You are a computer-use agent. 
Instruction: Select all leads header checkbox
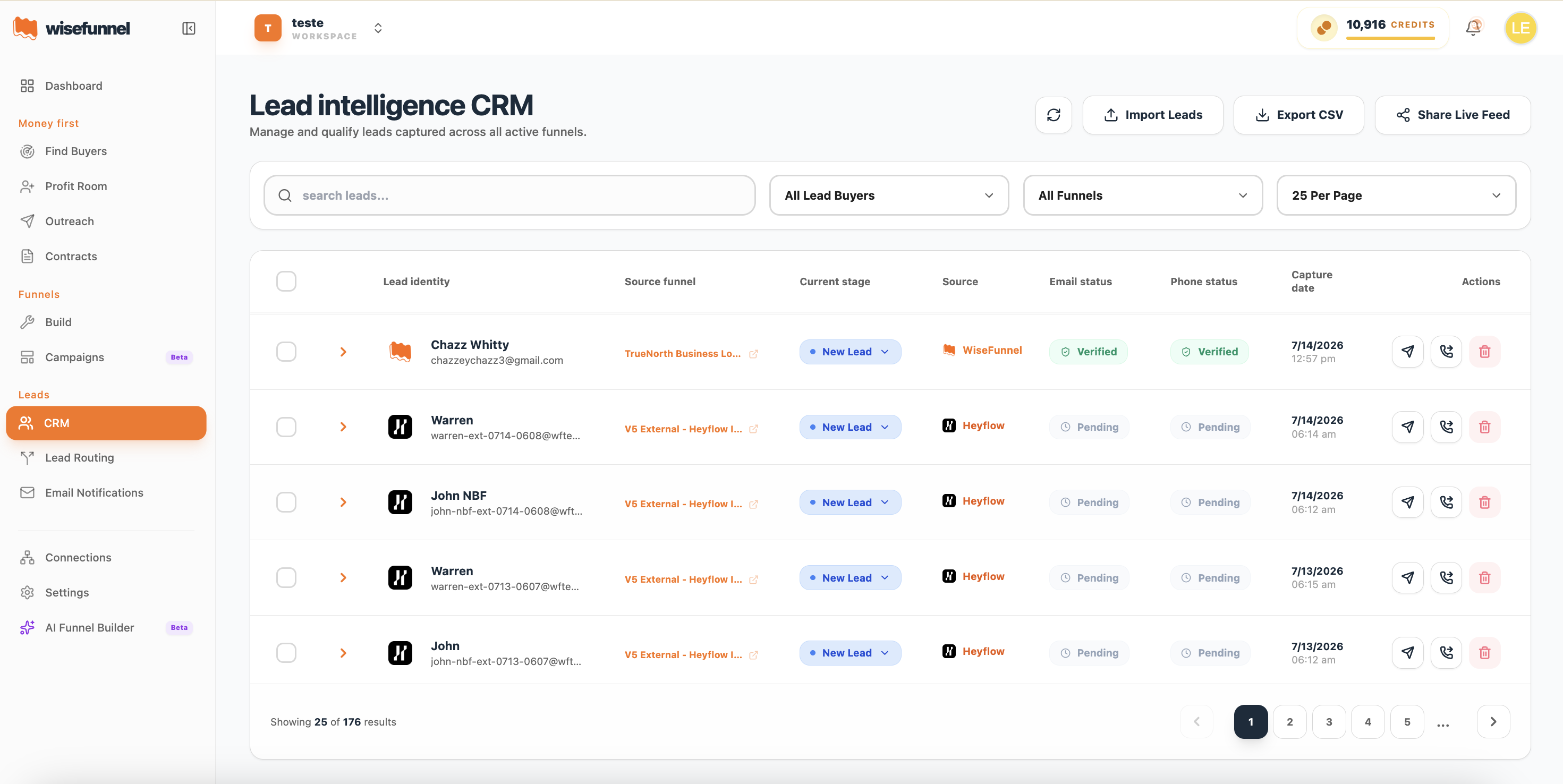coord(286,281)
